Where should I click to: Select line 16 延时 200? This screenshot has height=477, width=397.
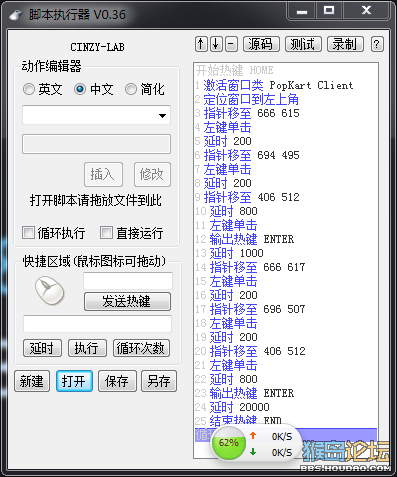[286, 295]
